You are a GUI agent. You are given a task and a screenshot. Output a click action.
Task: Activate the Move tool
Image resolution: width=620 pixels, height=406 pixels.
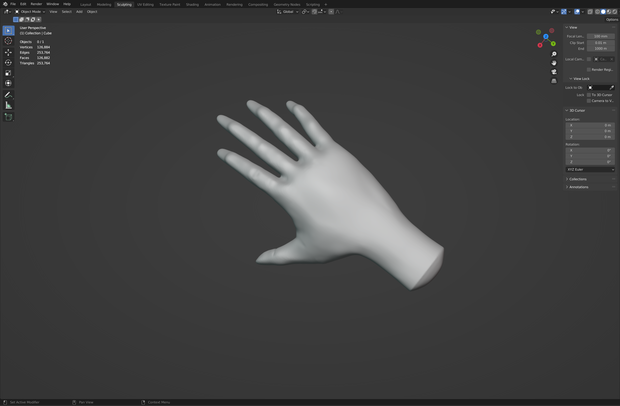[x=8, y=52]
